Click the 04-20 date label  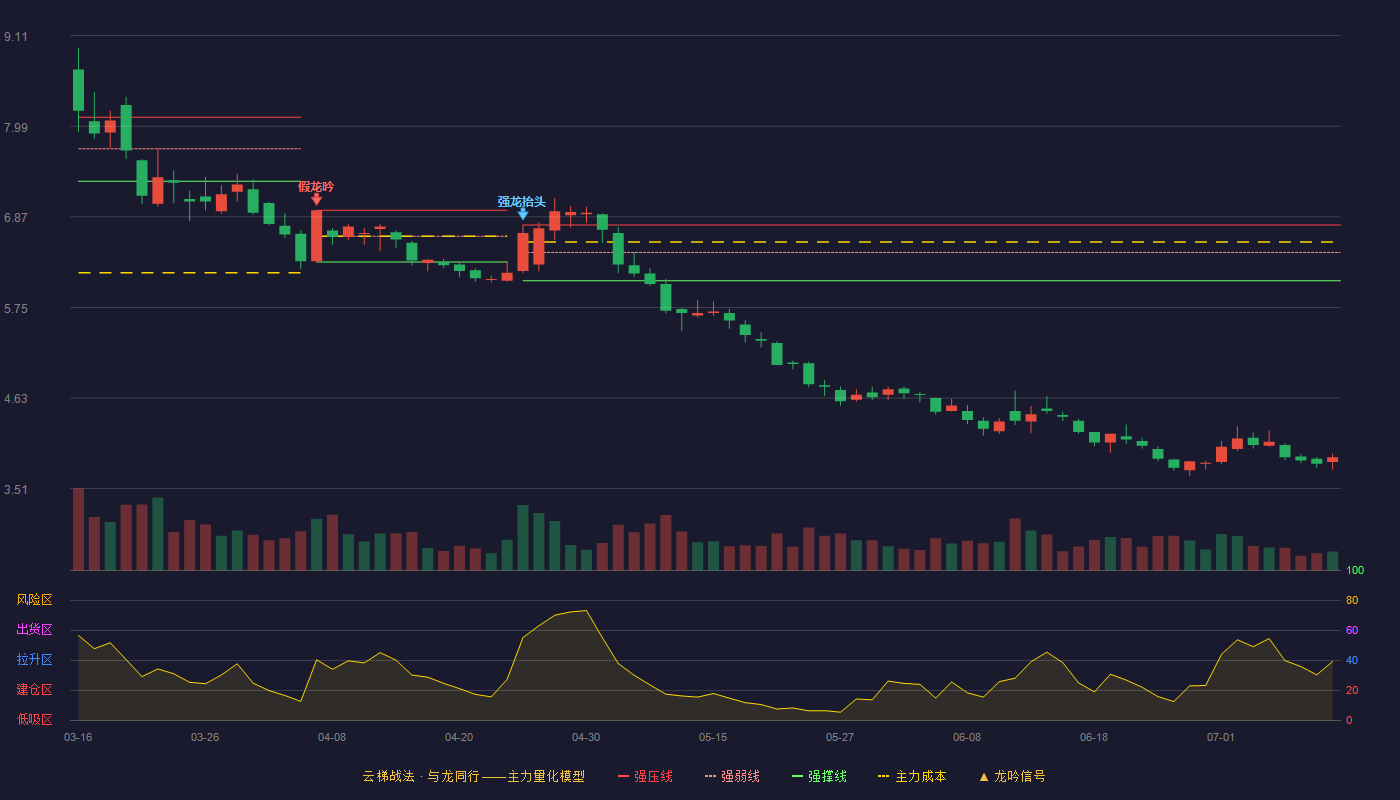pyautogui.click(x=459, y=737)
